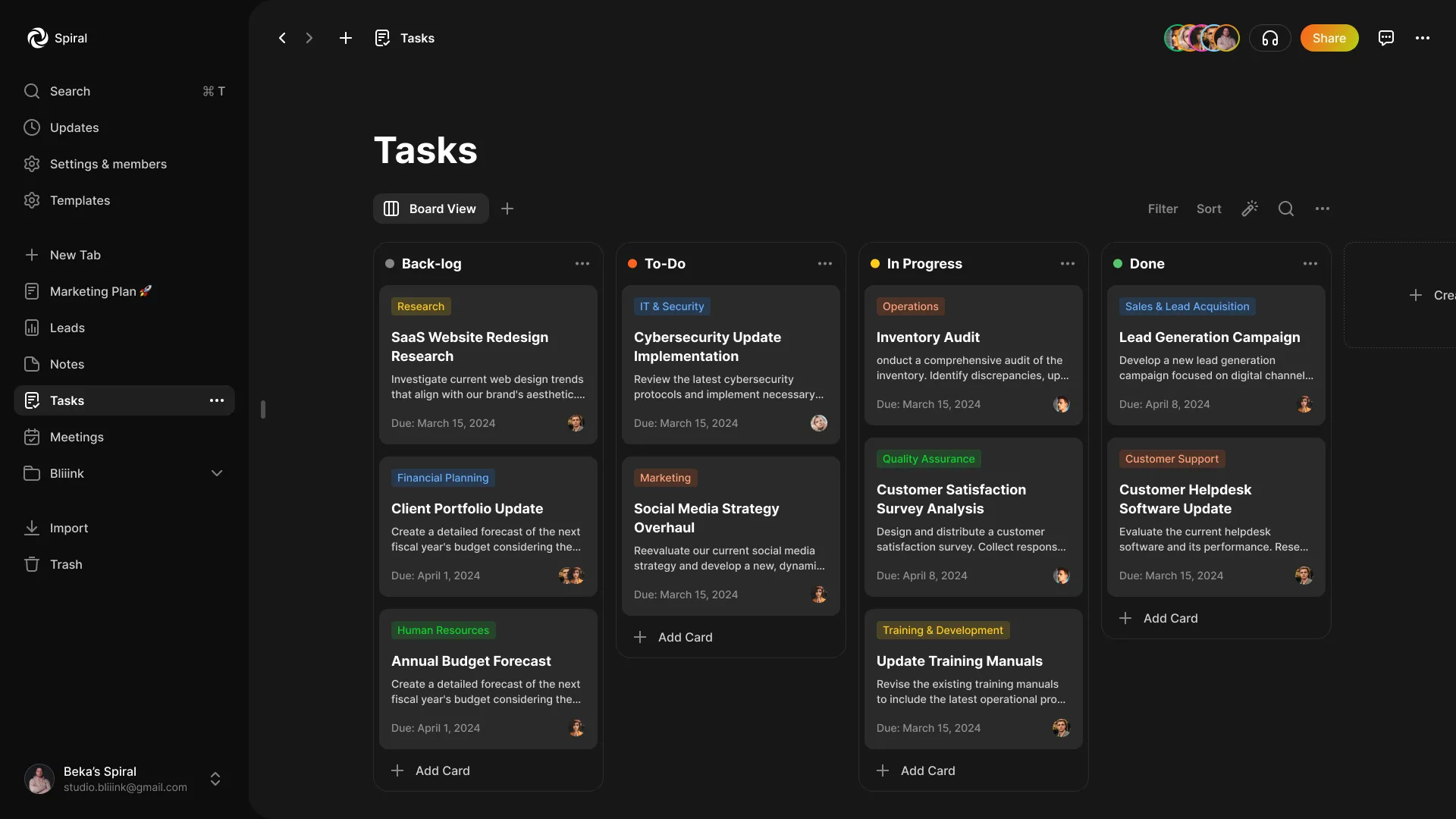
Task: Switch to Board View tab
Action: click(x=430, y=209)
